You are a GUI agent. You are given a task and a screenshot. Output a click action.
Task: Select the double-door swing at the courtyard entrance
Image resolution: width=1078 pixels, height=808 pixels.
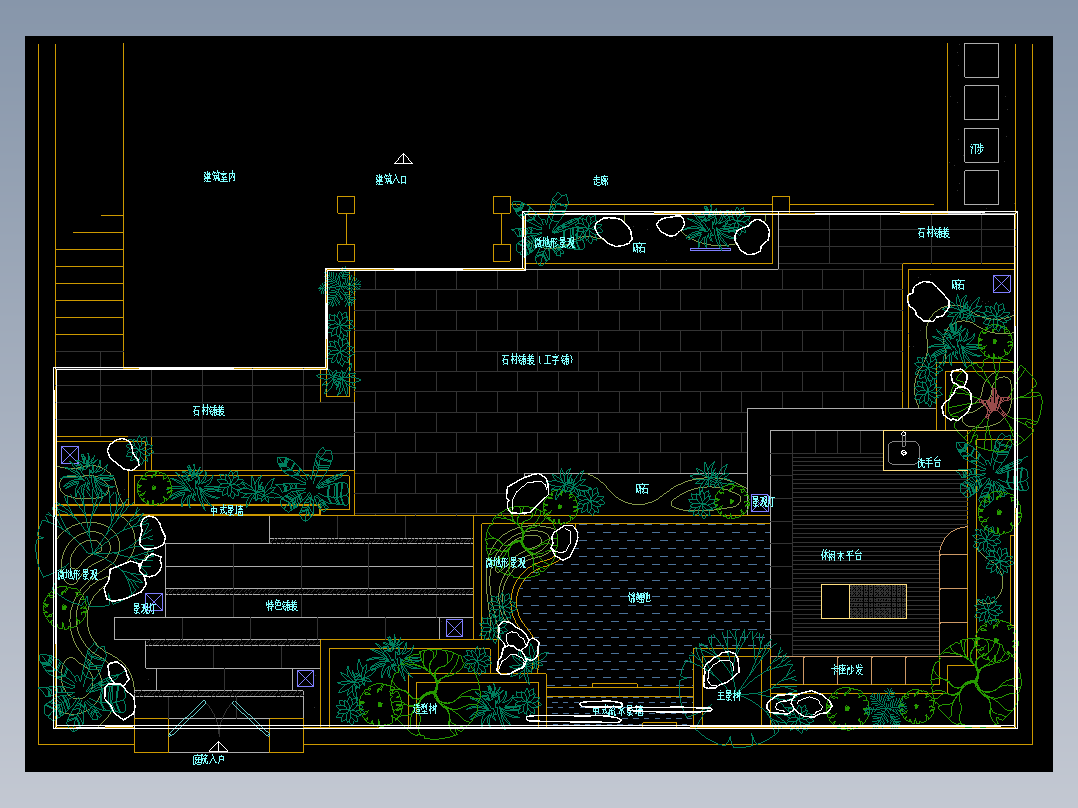(219, 719)
